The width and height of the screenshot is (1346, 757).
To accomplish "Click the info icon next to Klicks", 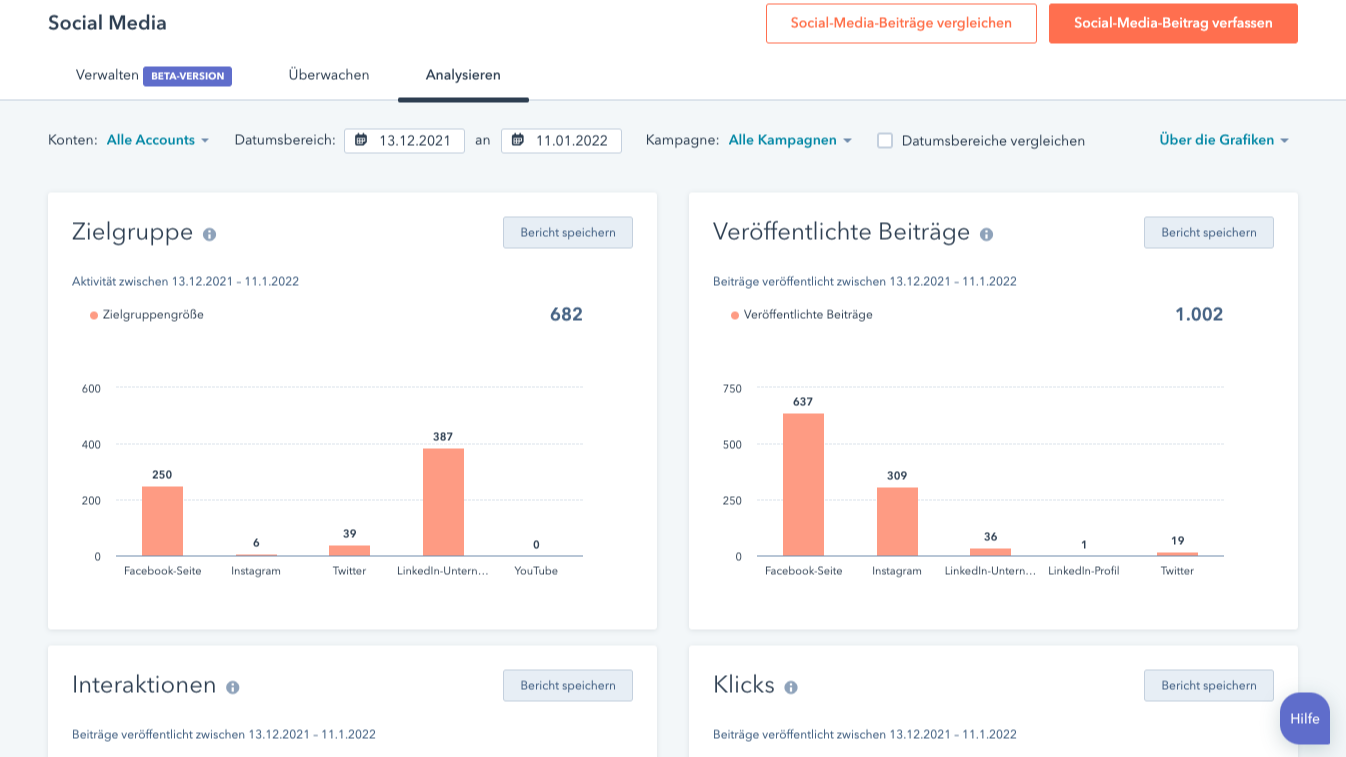I will (792, 686).
